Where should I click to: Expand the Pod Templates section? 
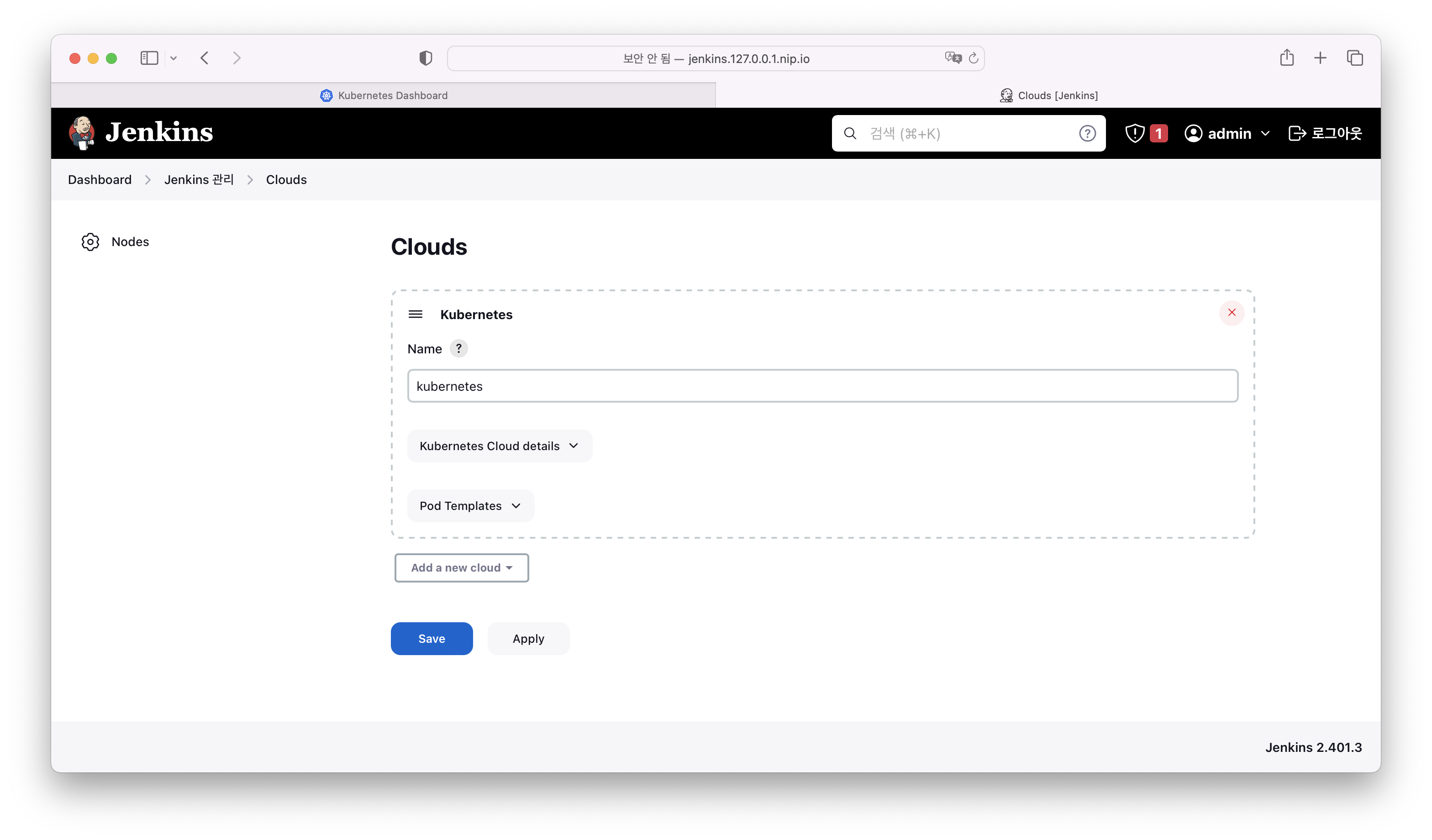[470, 506]
